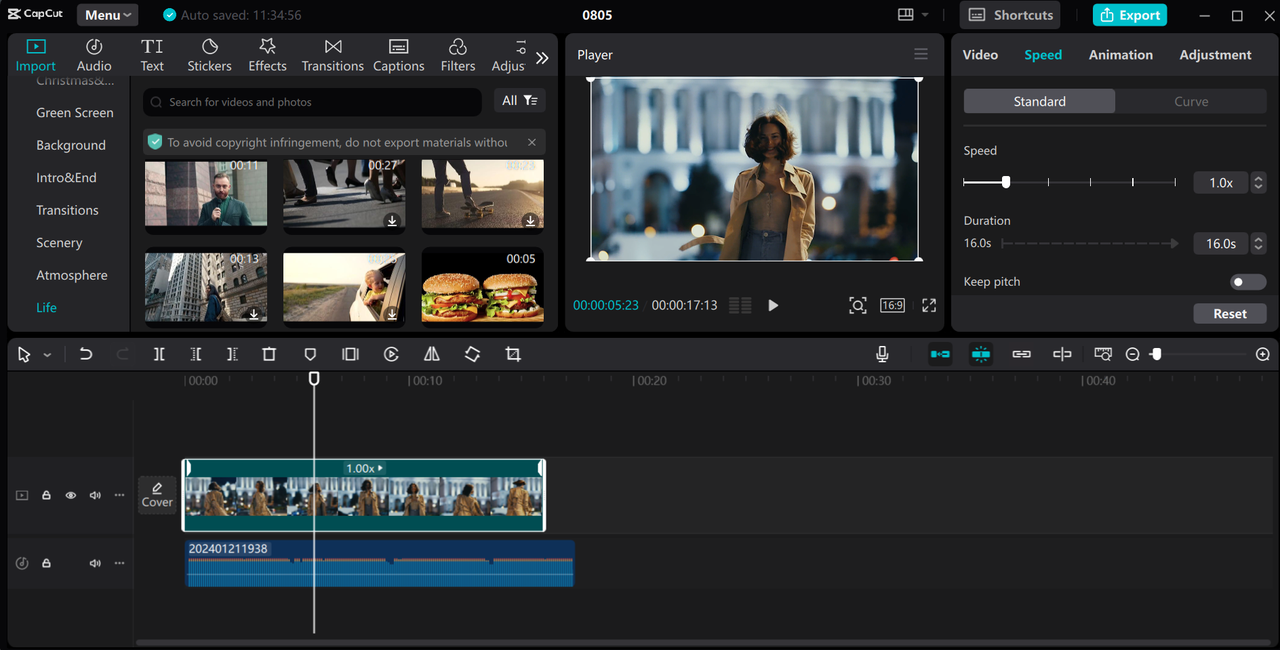1280x650 pixels.
Task: Select the burgers video thumbnail
Action: [x=483, y=286]
